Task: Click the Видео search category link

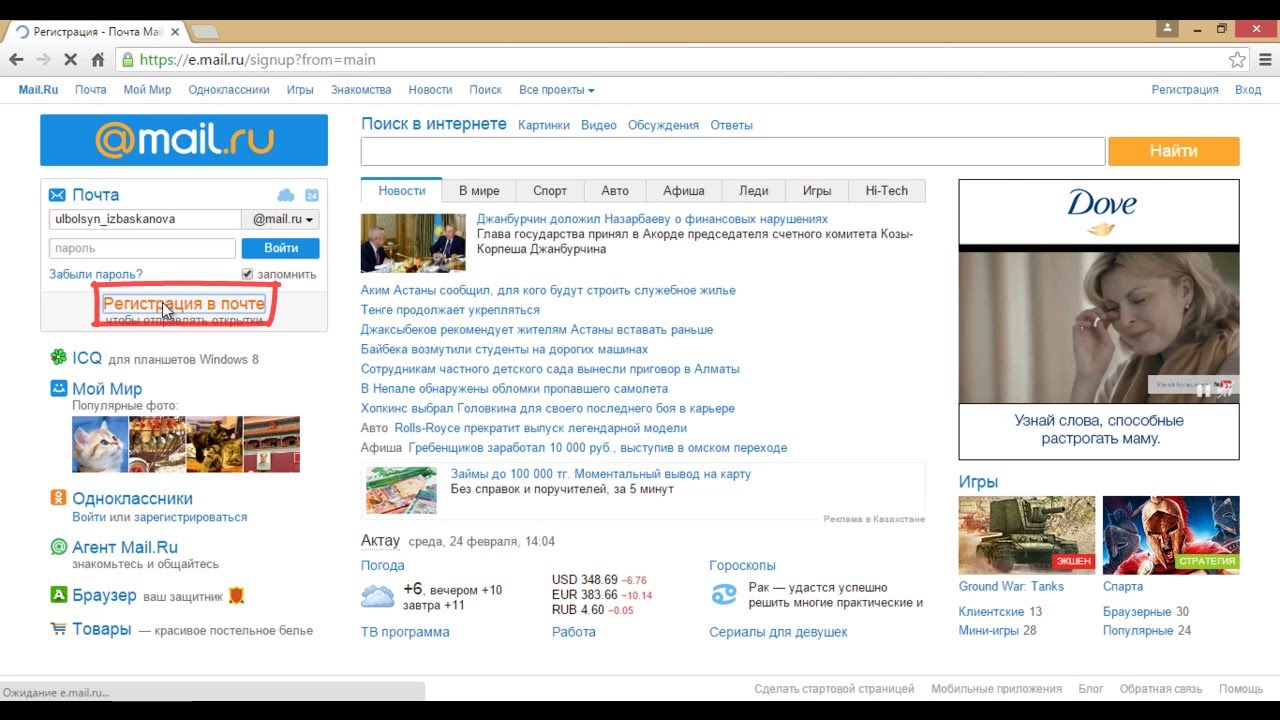Action: click(x=599, y=125)
